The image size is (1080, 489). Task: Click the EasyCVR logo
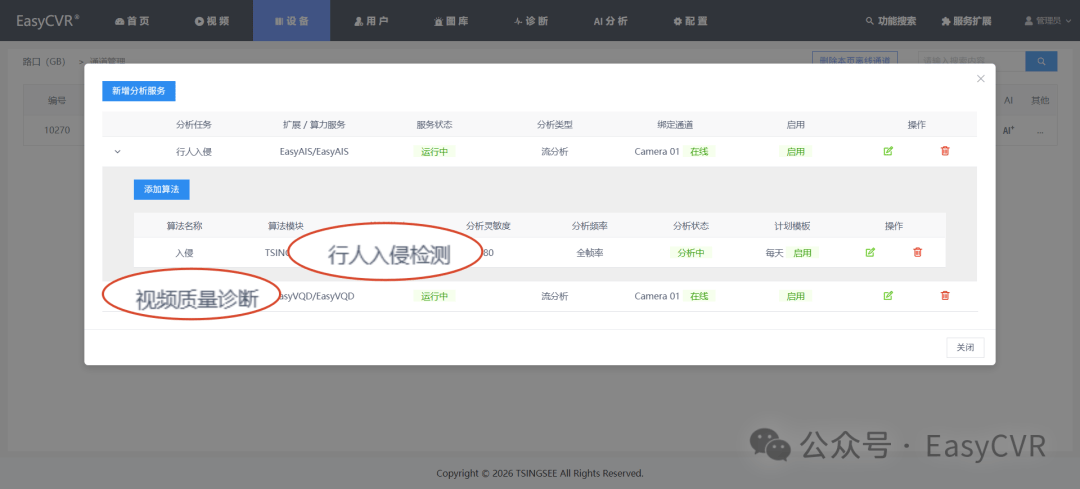coord(48,21)
